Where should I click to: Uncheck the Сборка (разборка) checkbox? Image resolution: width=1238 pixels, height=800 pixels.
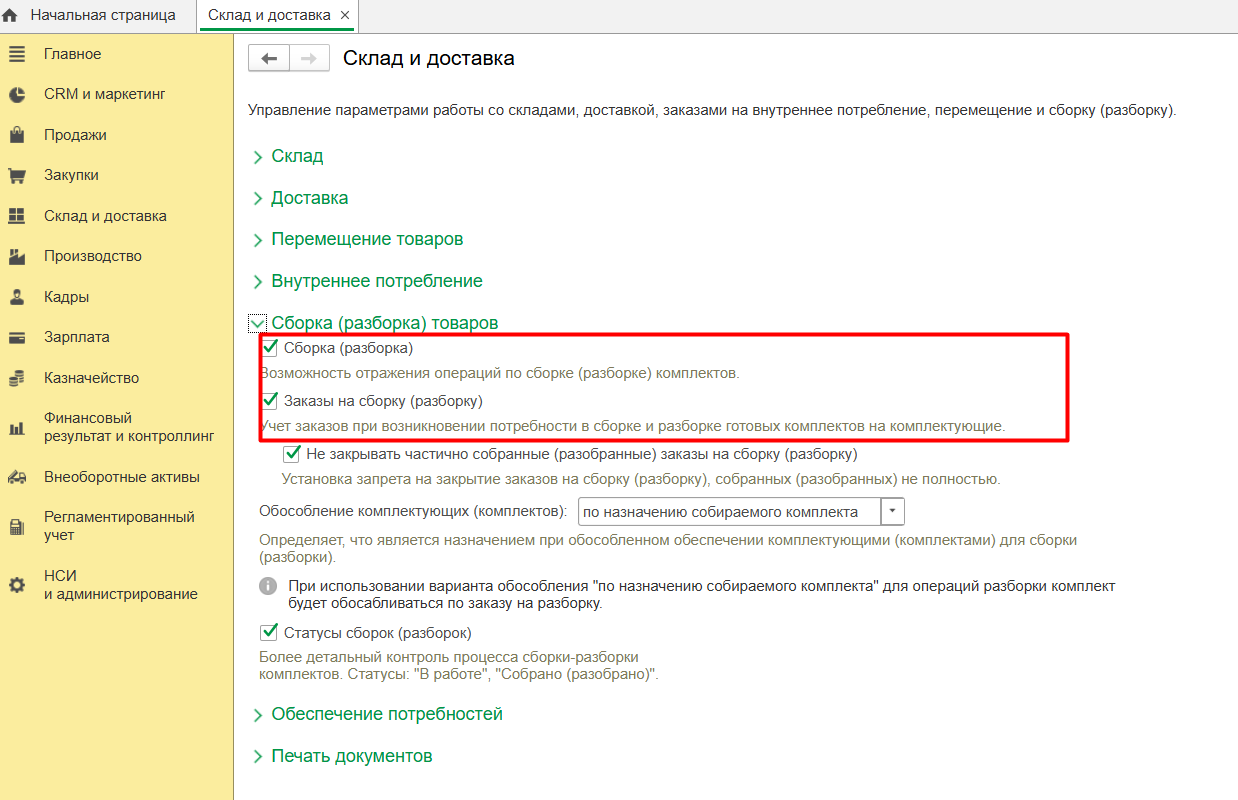[269, 348]
